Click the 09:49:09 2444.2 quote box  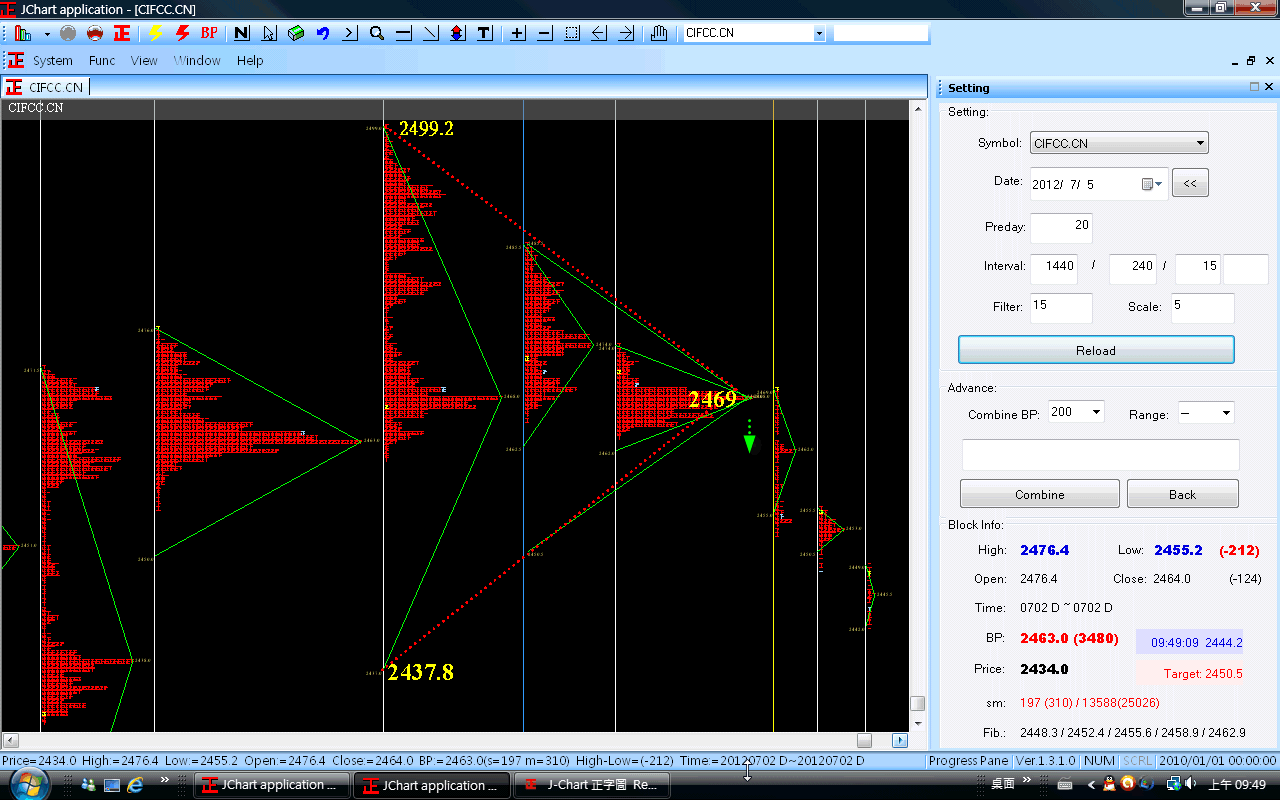pyautogui.click(x=1190, y=642)
